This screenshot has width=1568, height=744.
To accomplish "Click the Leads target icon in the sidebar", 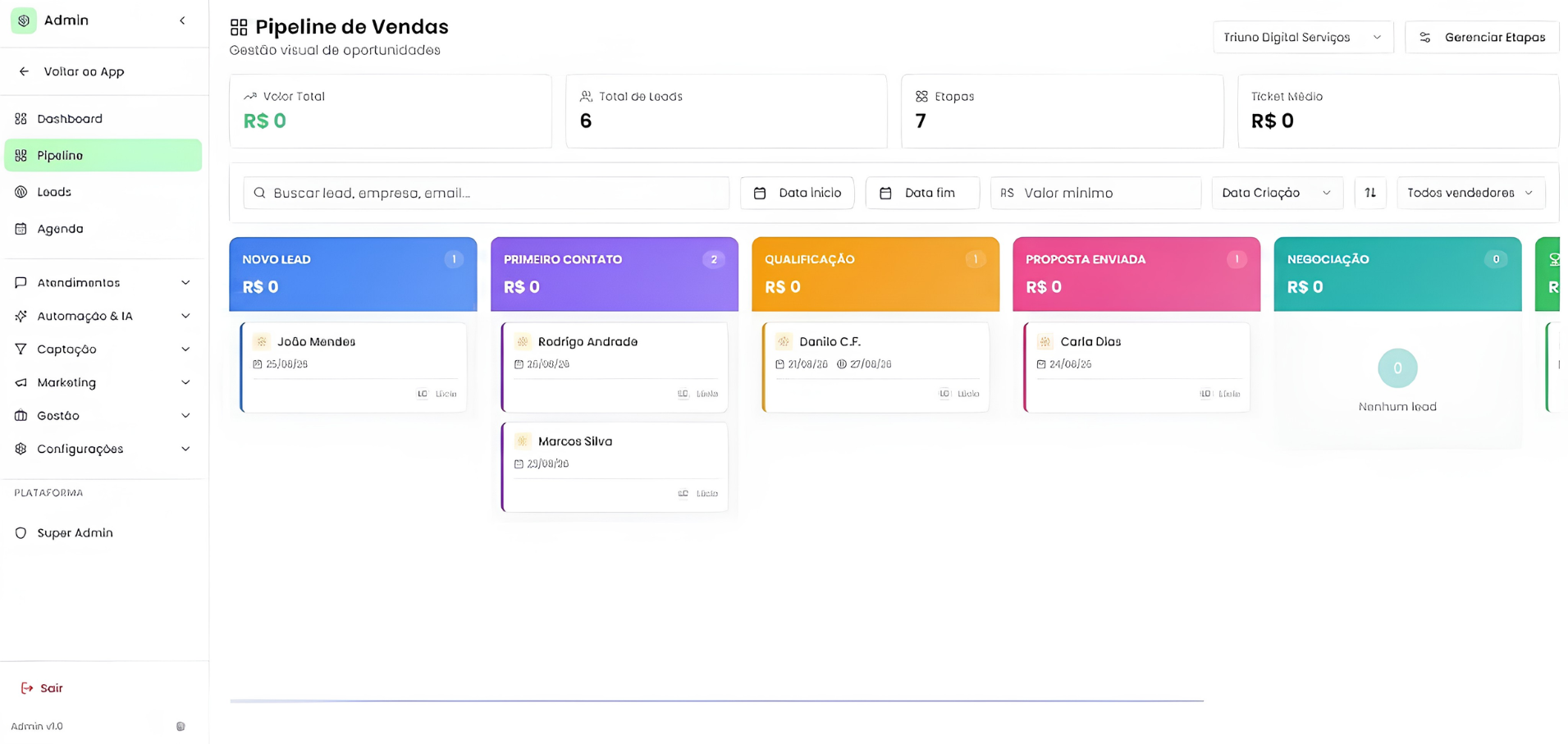I will [x=21, y=192].
